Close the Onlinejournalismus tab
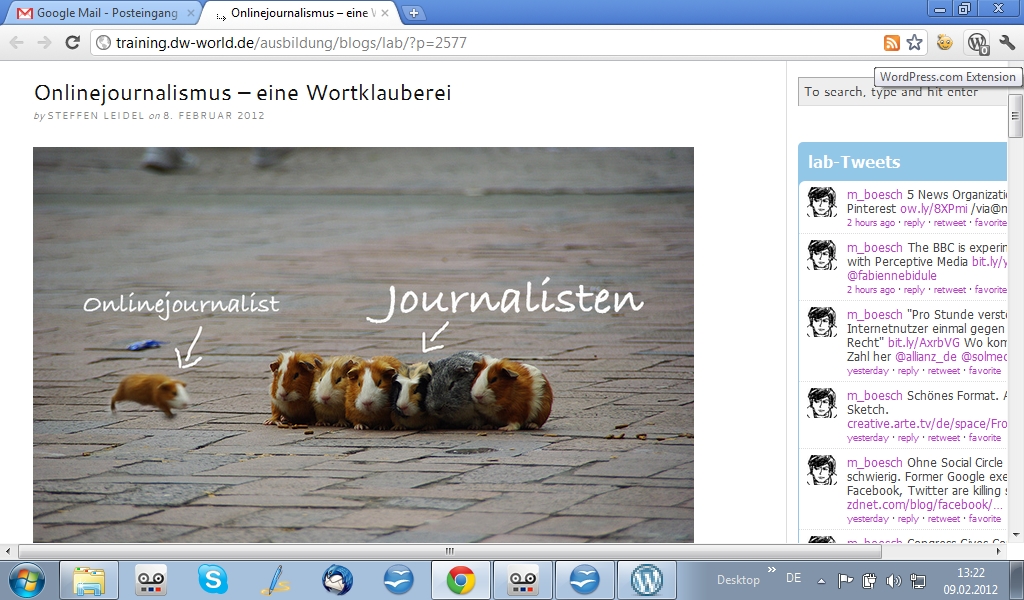Screen dimensions: 1024x600 [386, 13]
